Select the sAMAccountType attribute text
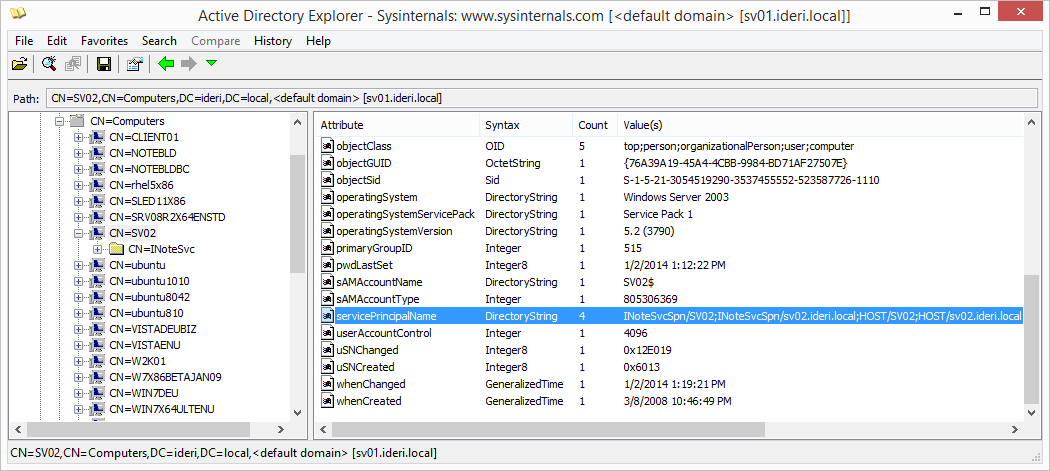This screenshot has width=1050, height=471. (x=378, y=299)
